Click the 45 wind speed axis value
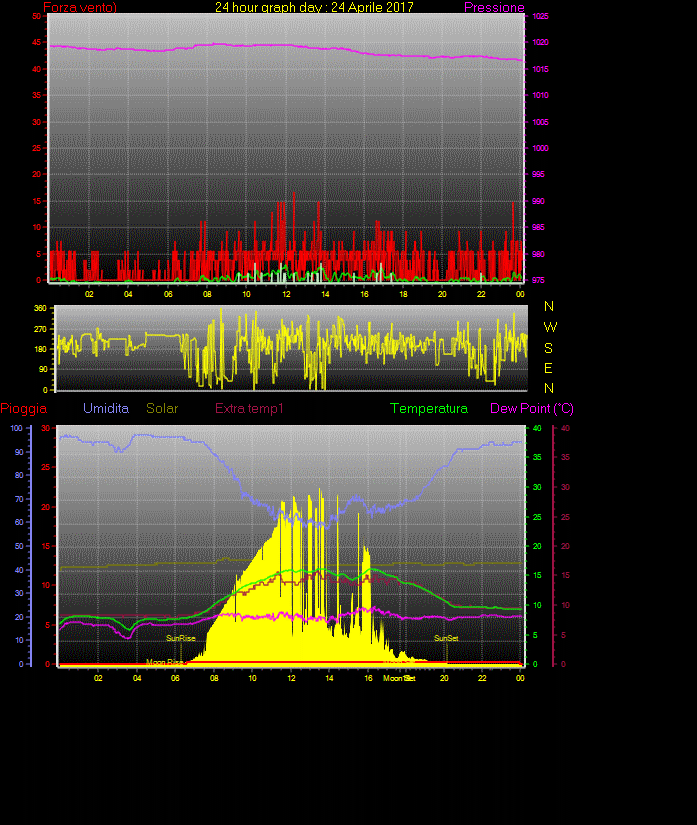The height and width of the screenshot is (825, 697). coord(36,42)
